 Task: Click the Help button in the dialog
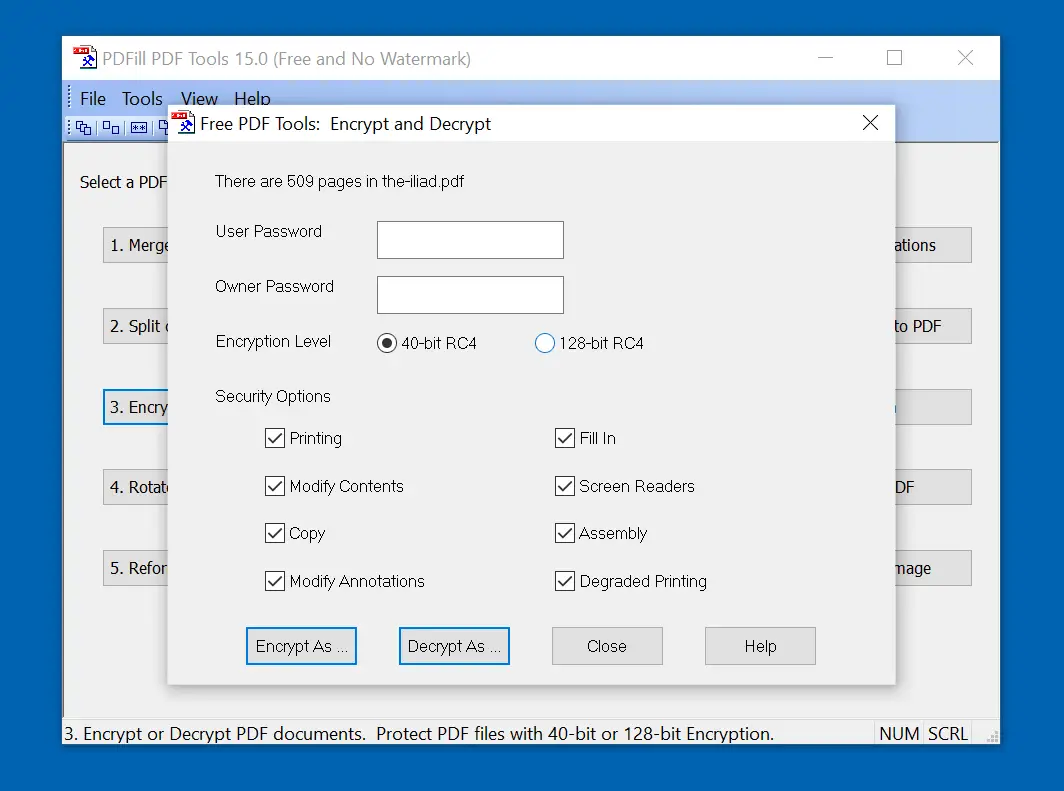[x=760, y=646]
